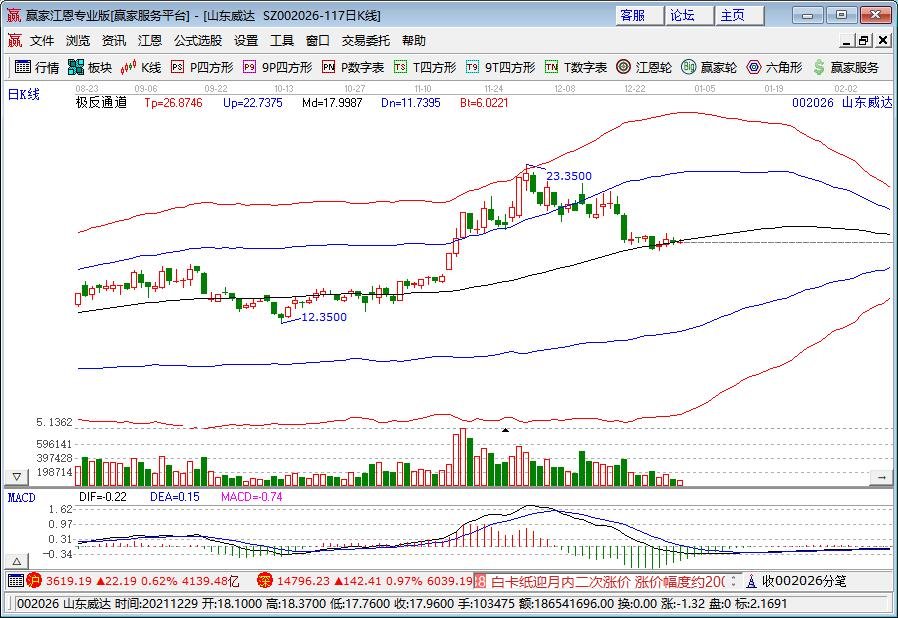This screenshot has height=618, width=898.
Task: Click the 极反通道 indicator name
Action: pyautogui.click(x=101, y=103)
